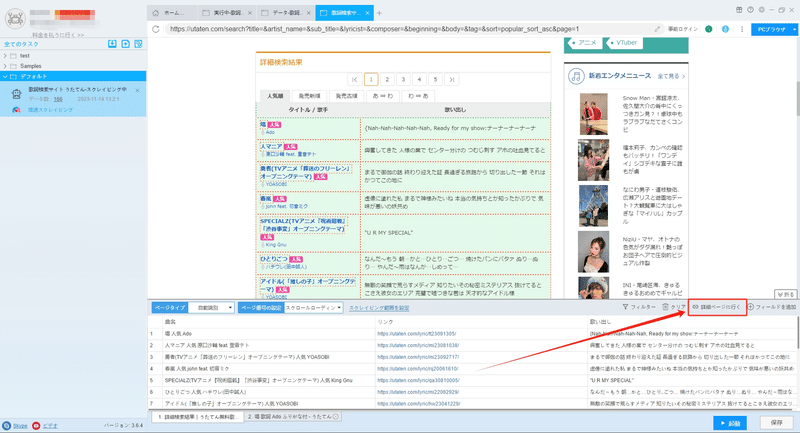Go to results page 2
The width and height of the screenshot is (800, 433).
tap(387, 80)
